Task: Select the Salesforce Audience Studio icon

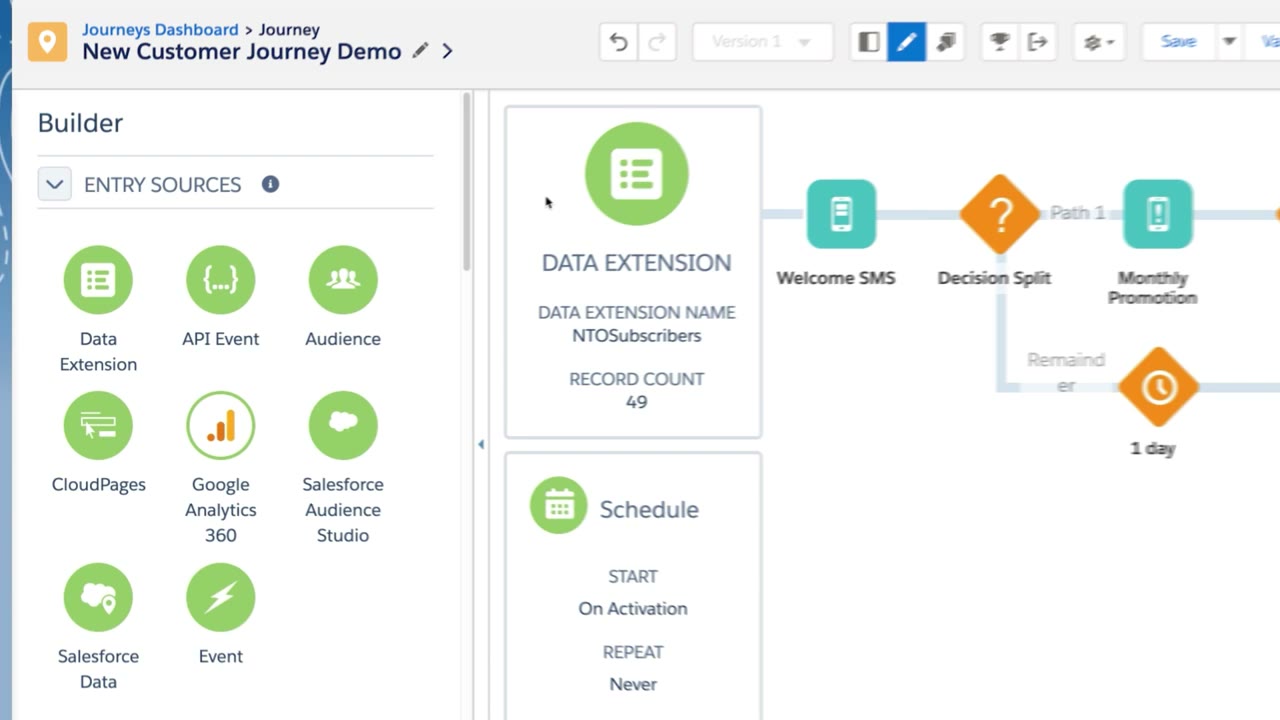Action: (x=343, y=425)
